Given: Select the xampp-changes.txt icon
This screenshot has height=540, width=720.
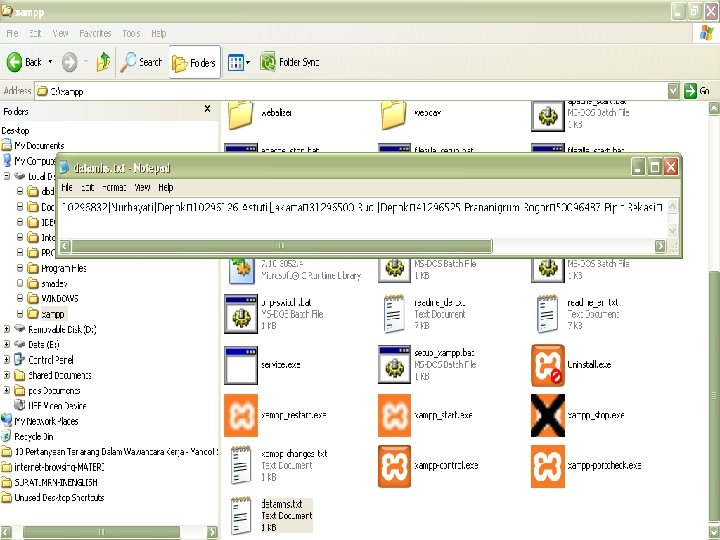Looking at the screenshot, I should click(x=241, y=465).
